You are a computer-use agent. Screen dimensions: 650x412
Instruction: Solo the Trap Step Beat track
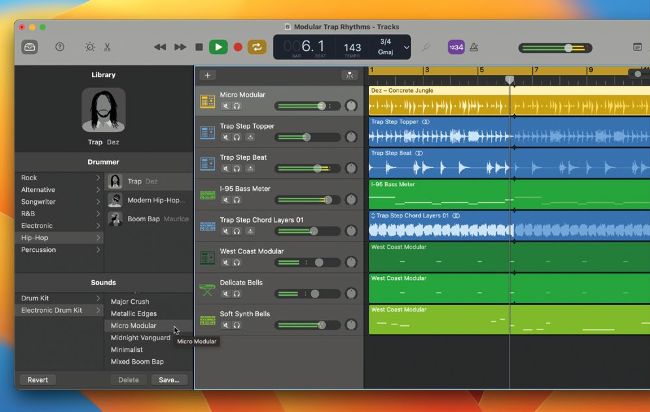[x=237, y=169]
